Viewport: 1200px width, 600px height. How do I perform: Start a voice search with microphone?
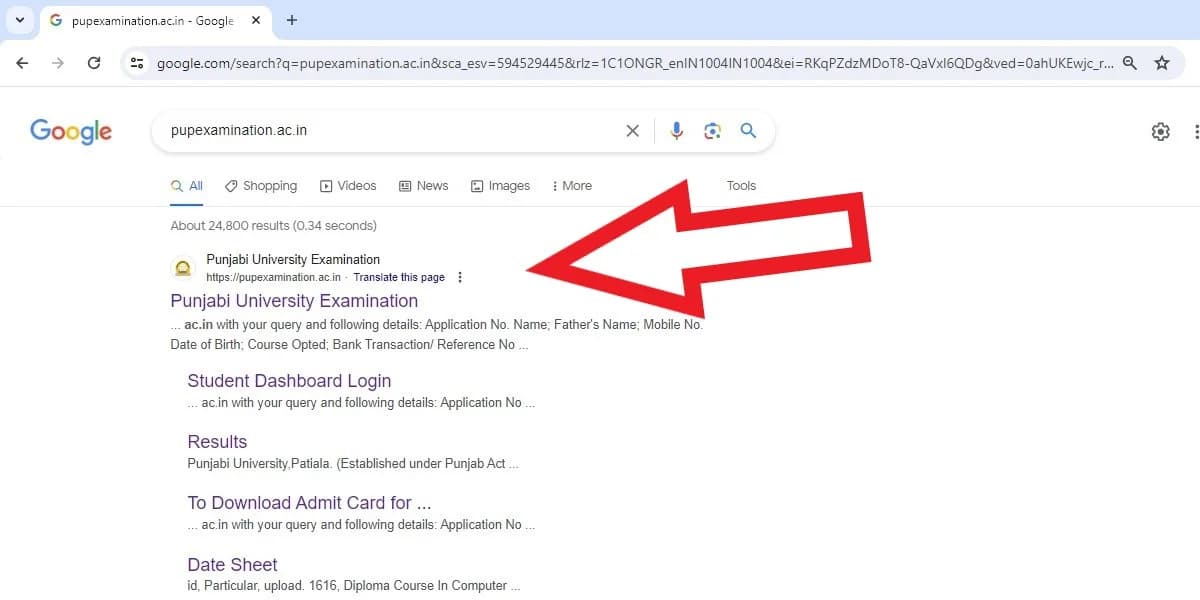coord(677,131)
